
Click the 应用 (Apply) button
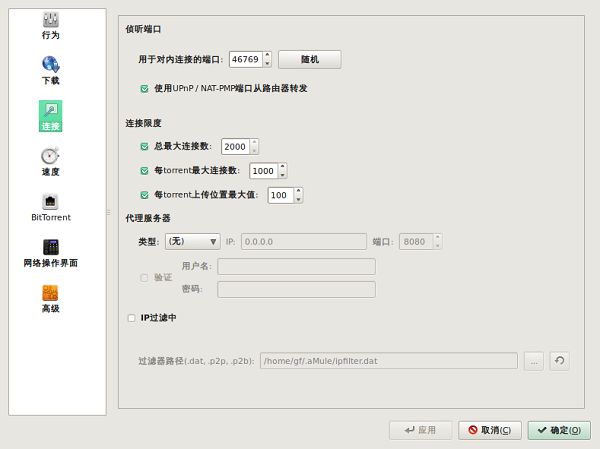tap(421, 430)
